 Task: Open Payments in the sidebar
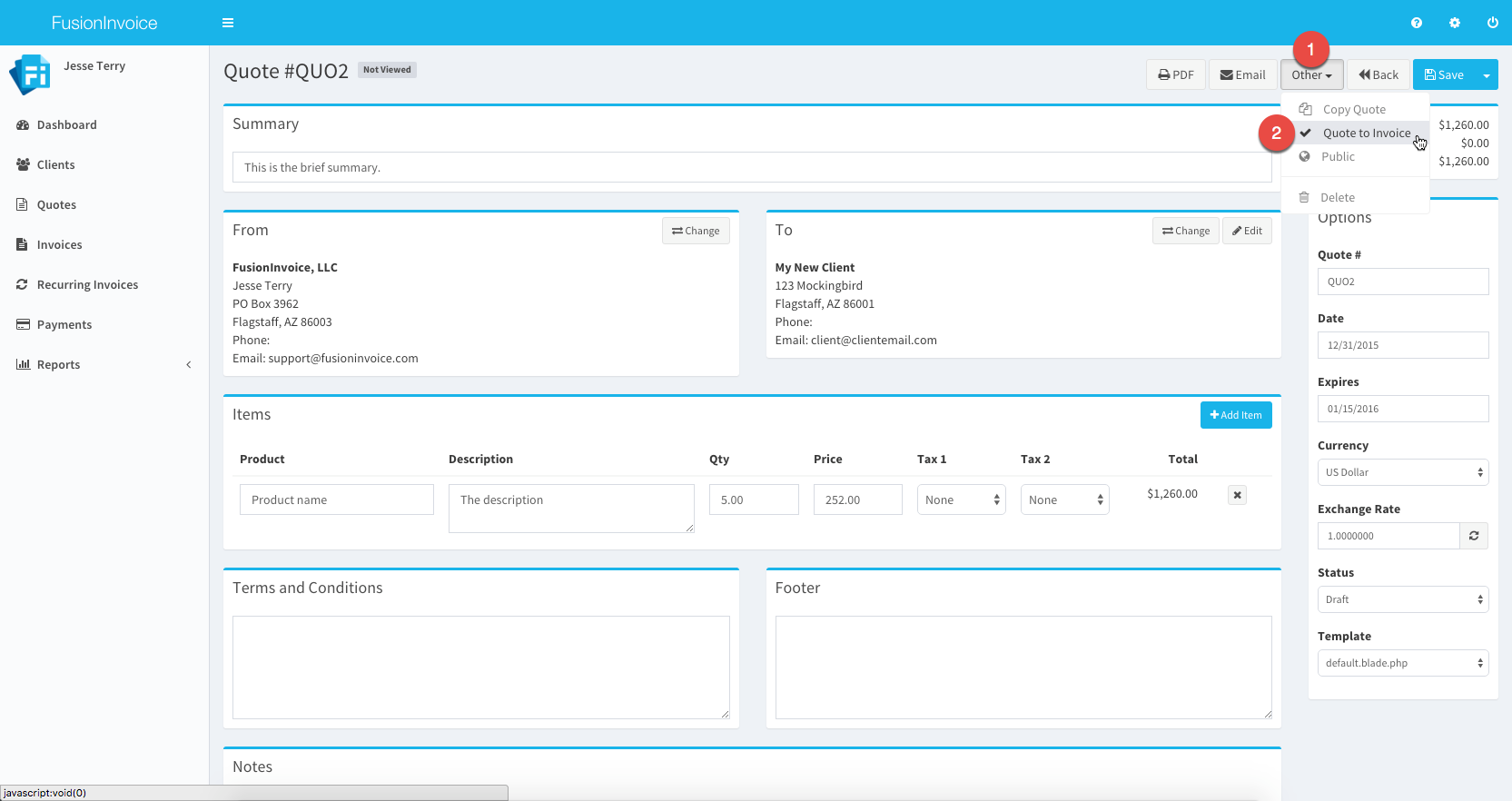tap(64, 324)
